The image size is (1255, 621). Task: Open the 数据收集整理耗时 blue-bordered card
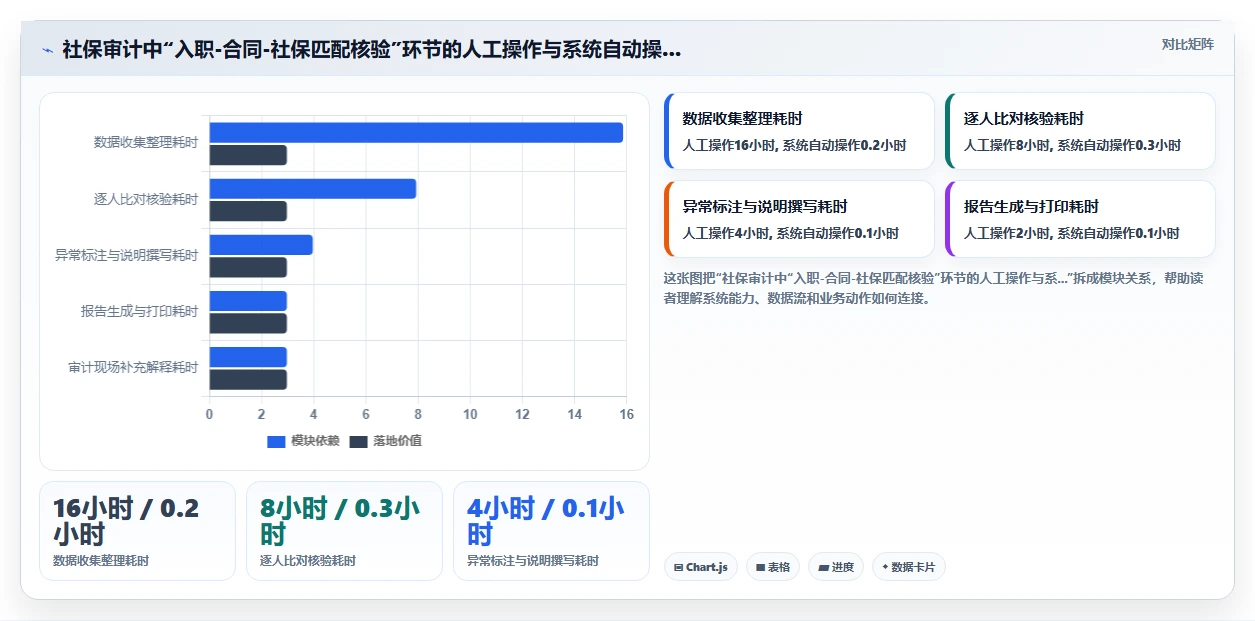(799, 131)
